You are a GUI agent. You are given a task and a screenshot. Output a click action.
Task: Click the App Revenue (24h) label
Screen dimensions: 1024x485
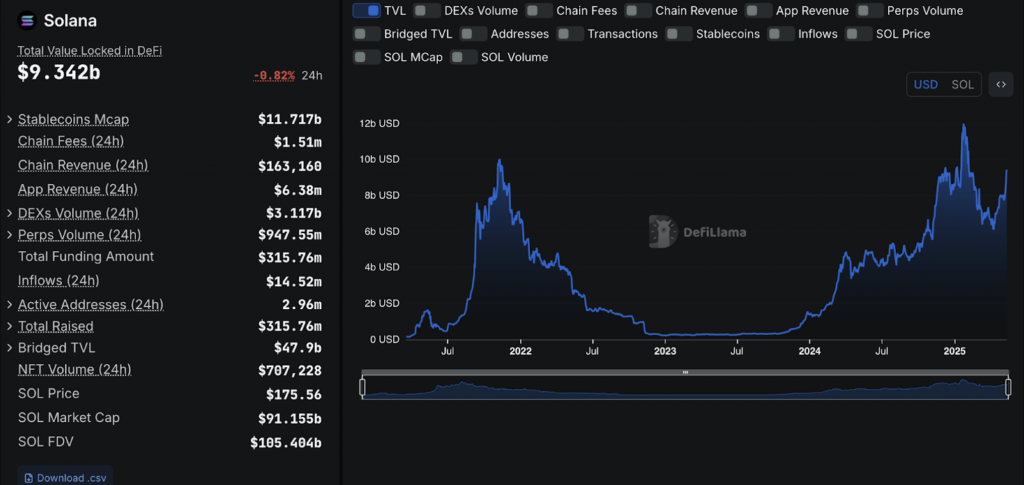click(78, 189)
